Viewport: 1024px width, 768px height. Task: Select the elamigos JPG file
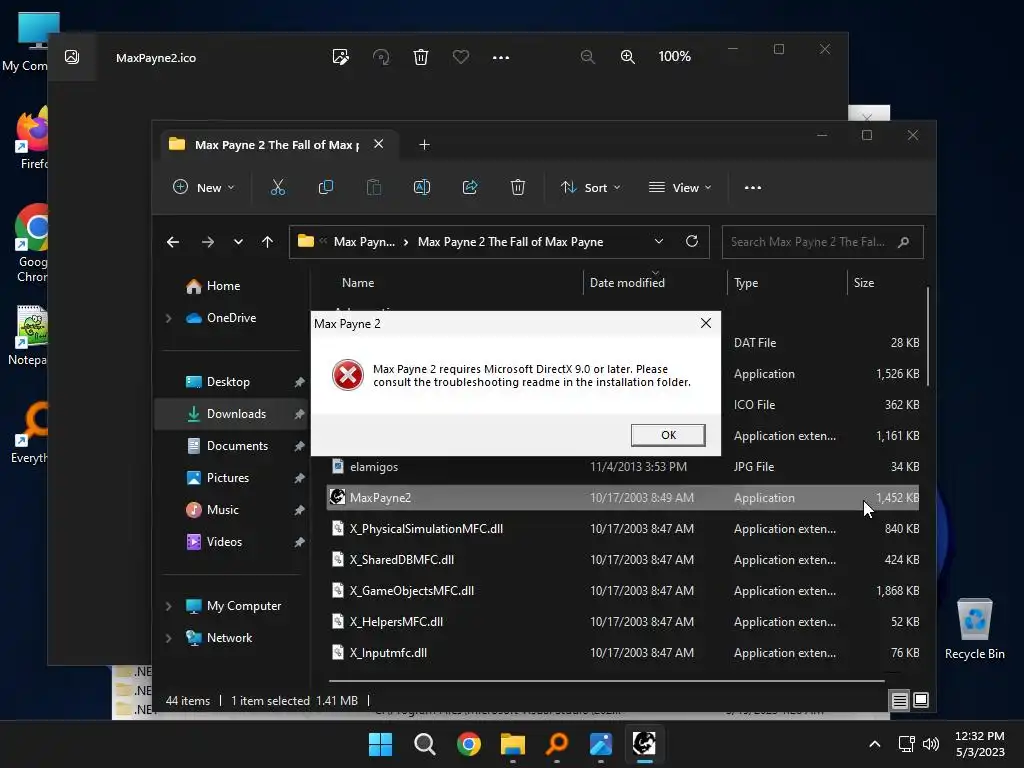tap(622, 467)
